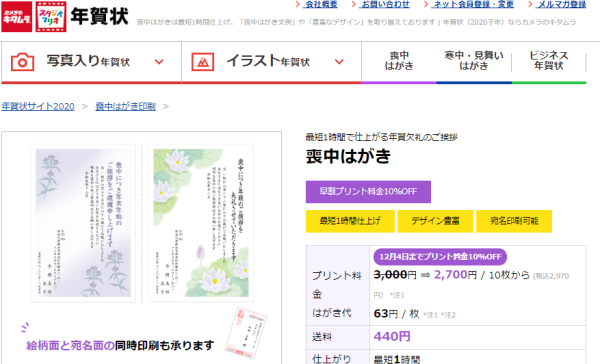600x364 pixels.
Task: Click the purple 早割プリント料金10%OFF badge
Action: [x=368, y=191]
